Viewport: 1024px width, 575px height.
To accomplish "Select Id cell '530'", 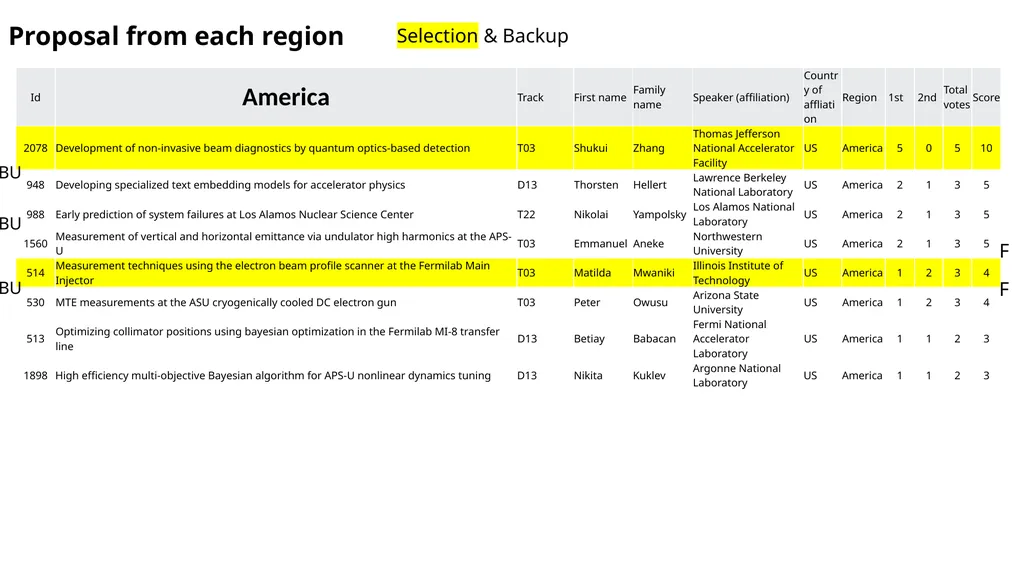I will [x=35, y=303].
